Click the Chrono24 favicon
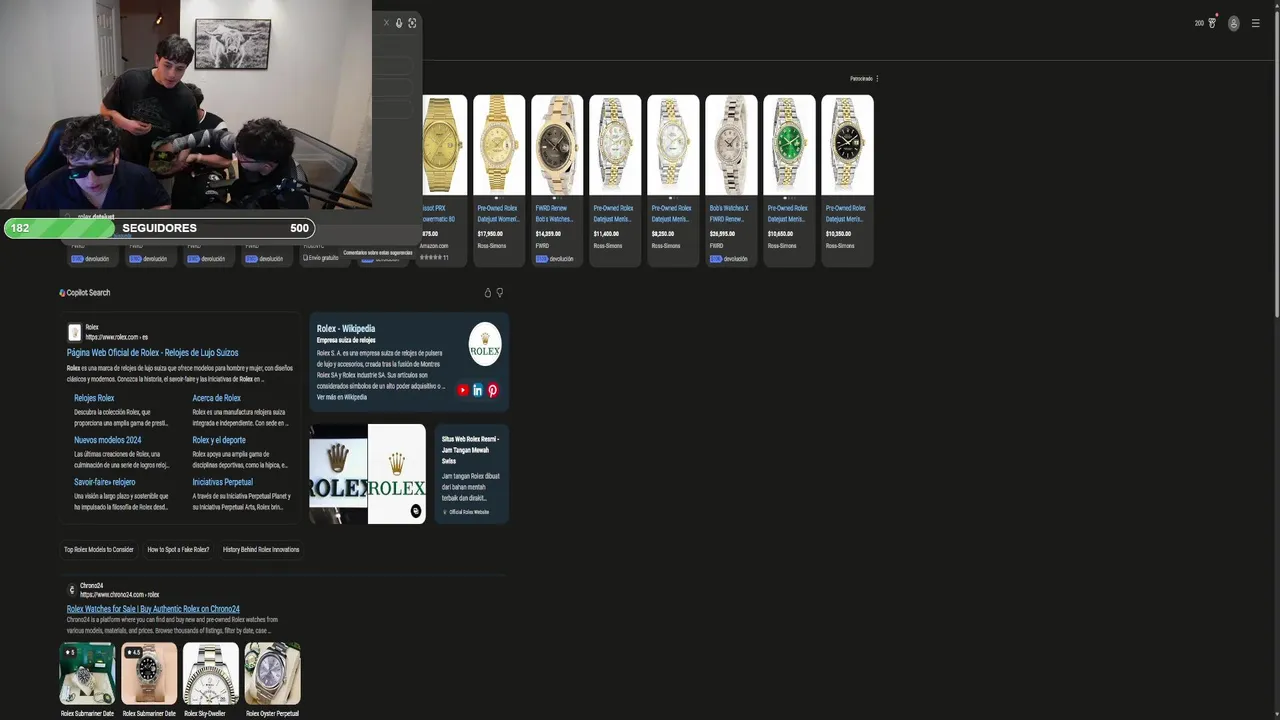The width and height of the screenshot is (1280, 720). click(72, 590)
